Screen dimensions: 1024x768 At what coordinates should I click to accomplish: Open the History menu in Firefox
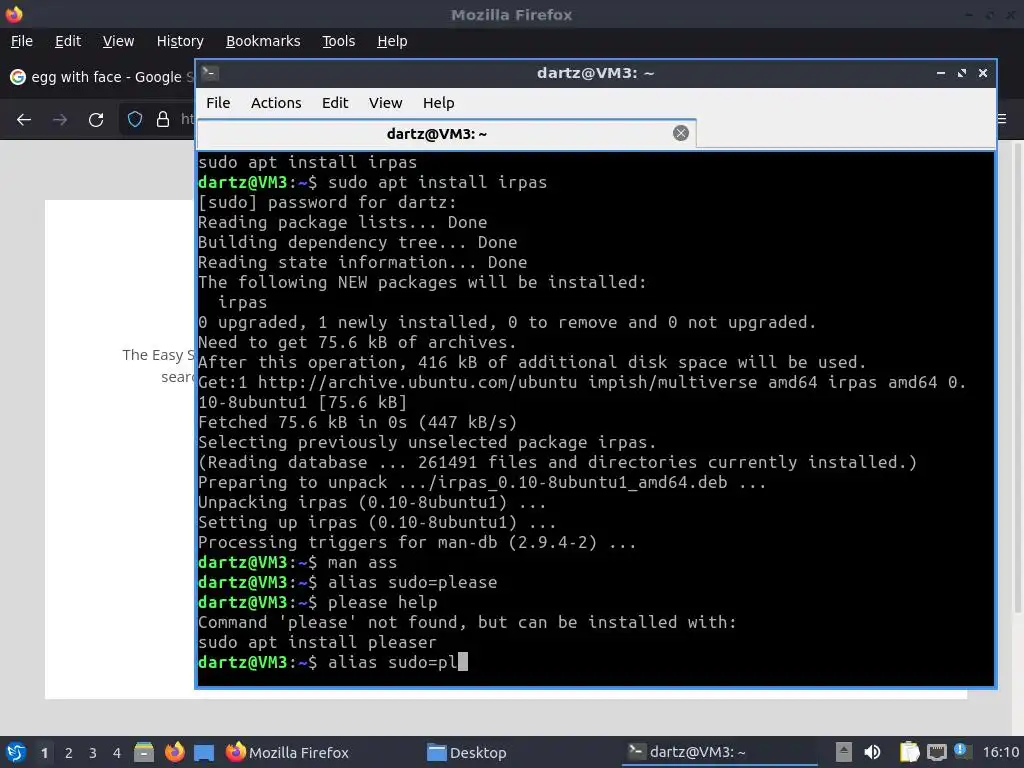point(180,41)
